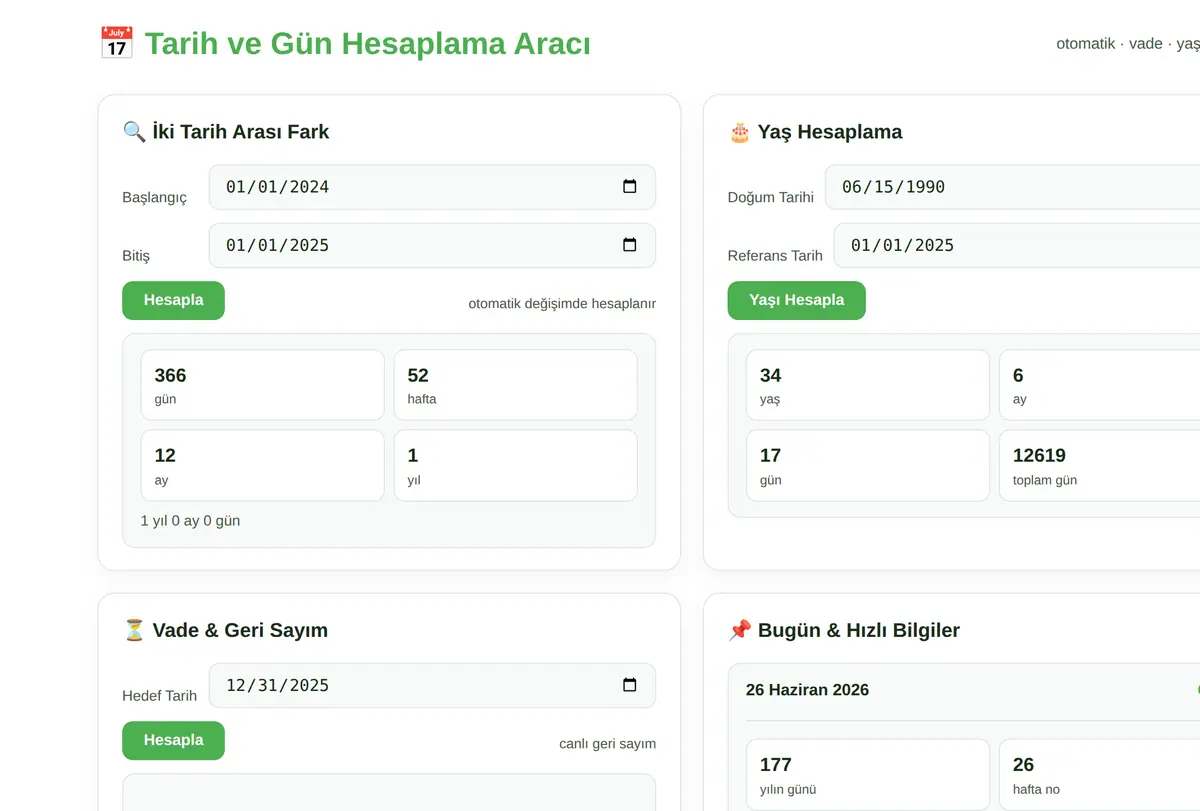Select the 366 gün result box
1200x811 pixels.
pyautogui.click(x=262, y=385)
